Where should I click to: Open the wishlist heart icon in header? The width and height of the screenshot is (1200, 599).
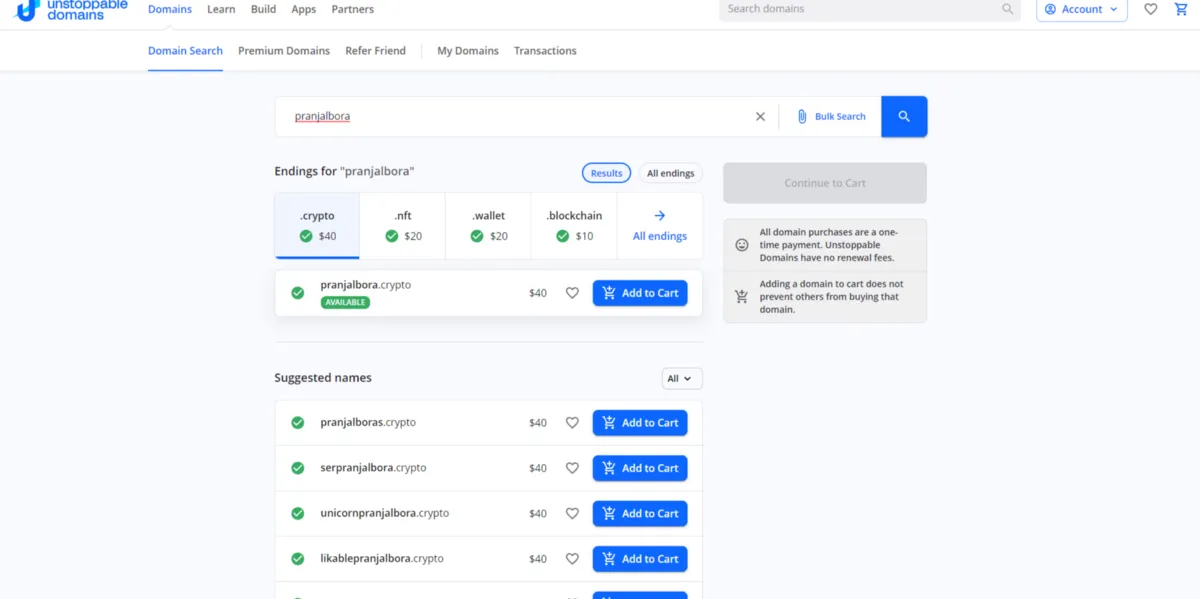(x=1151, y=9)
